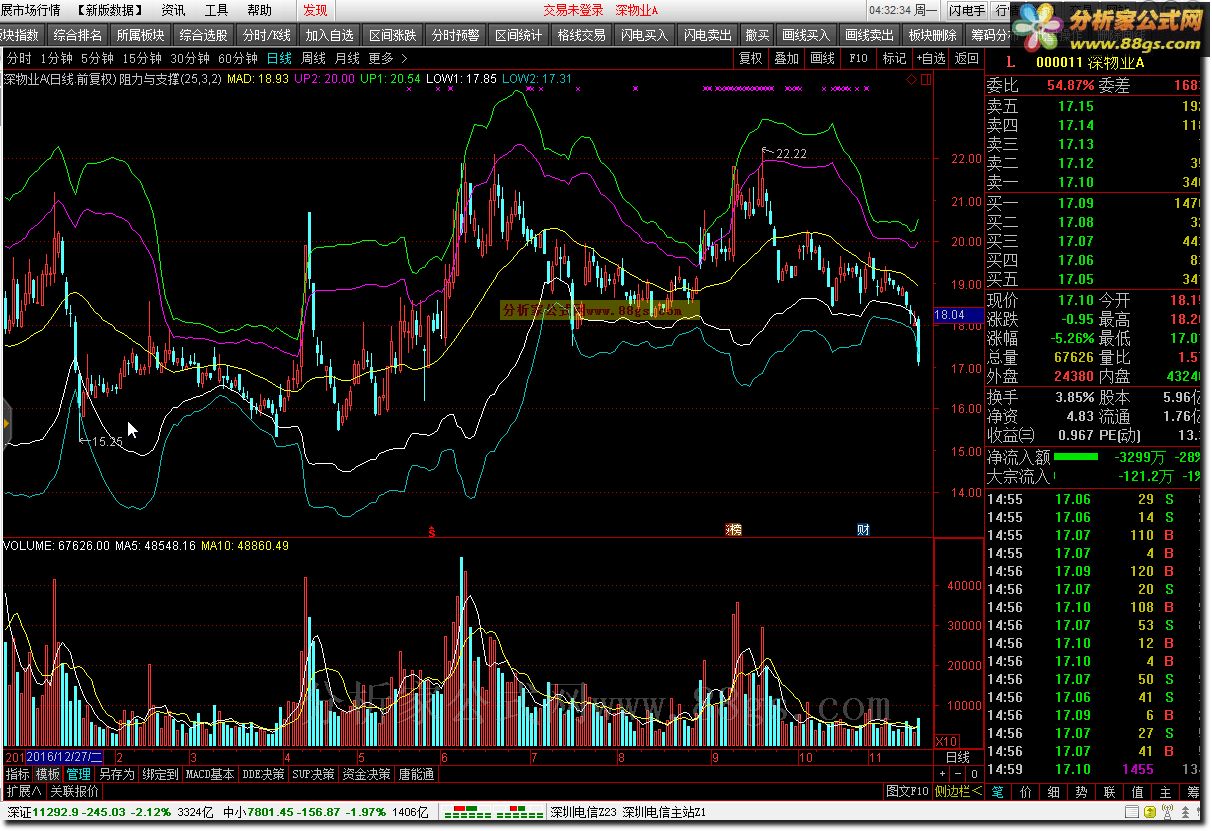Toggle 叠加 overlay mode
The image size is (1212, 831).
click(x=787, y=58)
